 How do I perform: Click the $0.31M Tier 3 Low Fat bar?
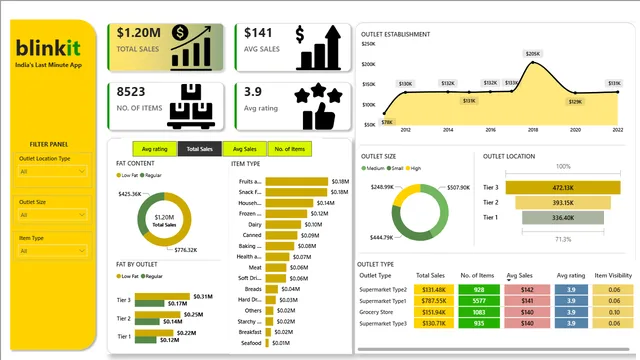[162, 296]
